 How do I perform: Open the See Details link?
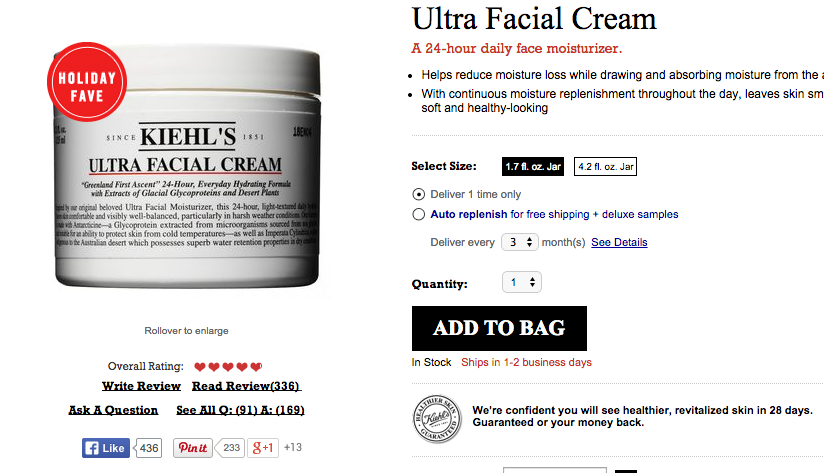(x=619, y=242)
